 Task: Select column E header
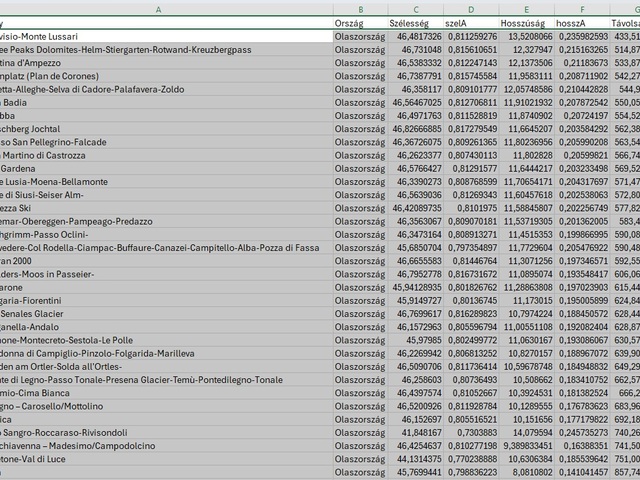coord(526,9)
